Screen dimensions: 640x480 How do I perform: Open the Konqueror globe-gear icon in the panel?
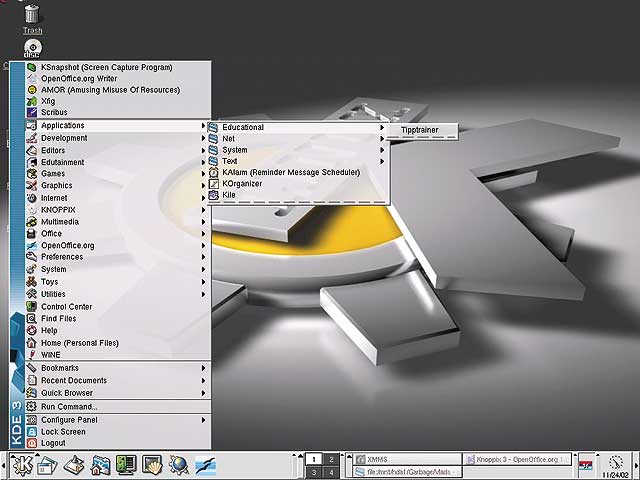179,465
